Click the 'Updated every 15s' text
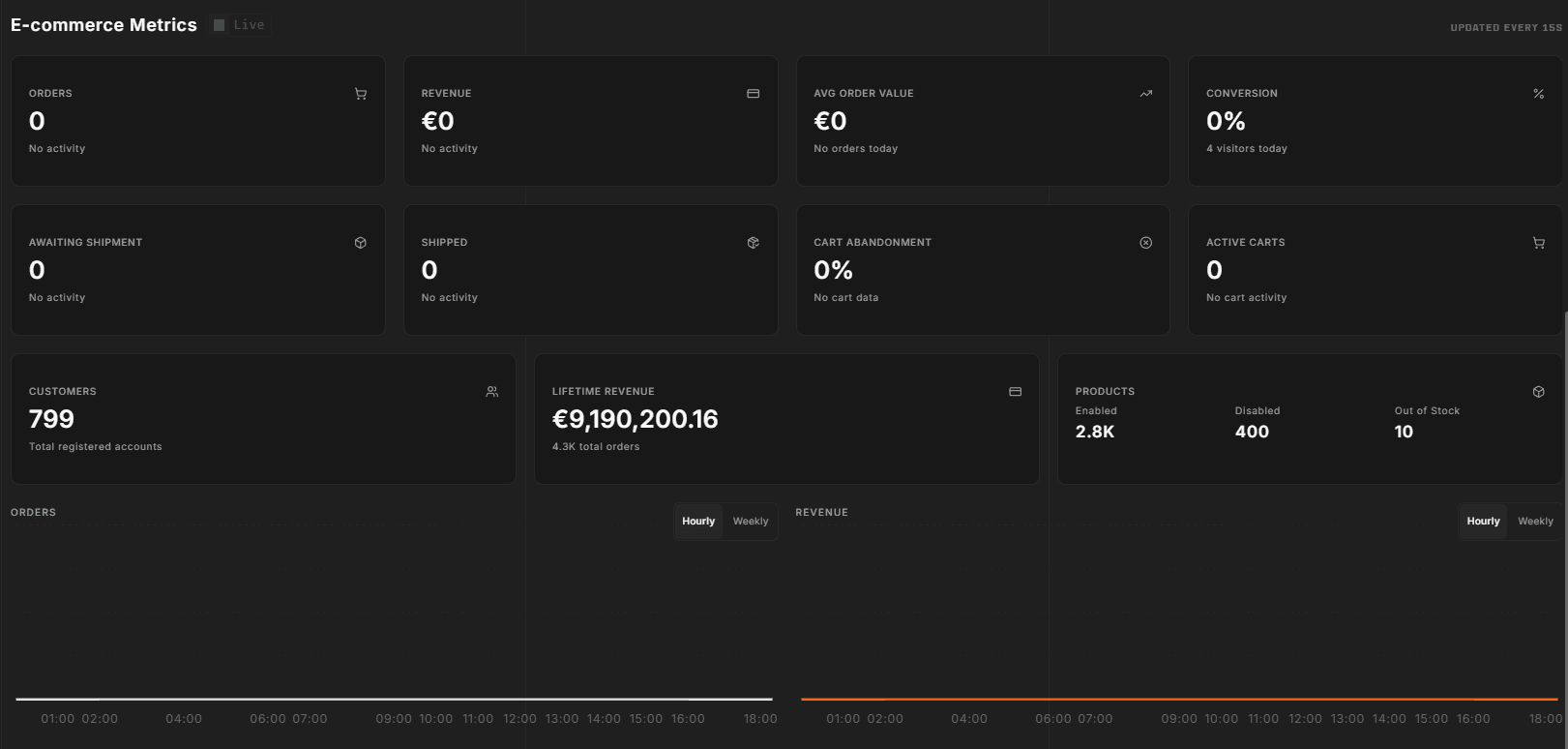Screen dimensions: 1568x749 (x=1506, y=28)
